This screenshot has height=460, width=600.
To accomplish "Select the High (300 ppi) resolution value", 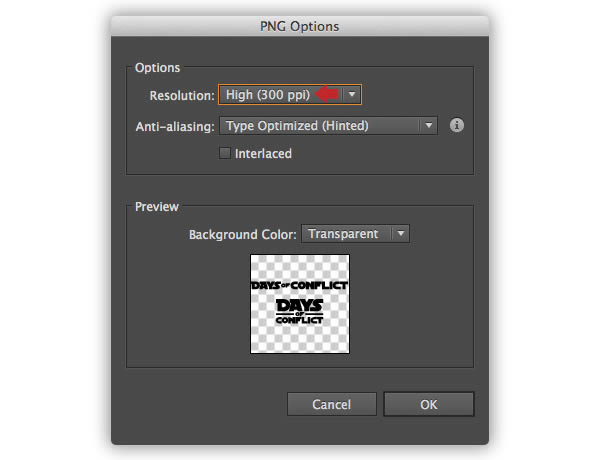I will [267, 95].
